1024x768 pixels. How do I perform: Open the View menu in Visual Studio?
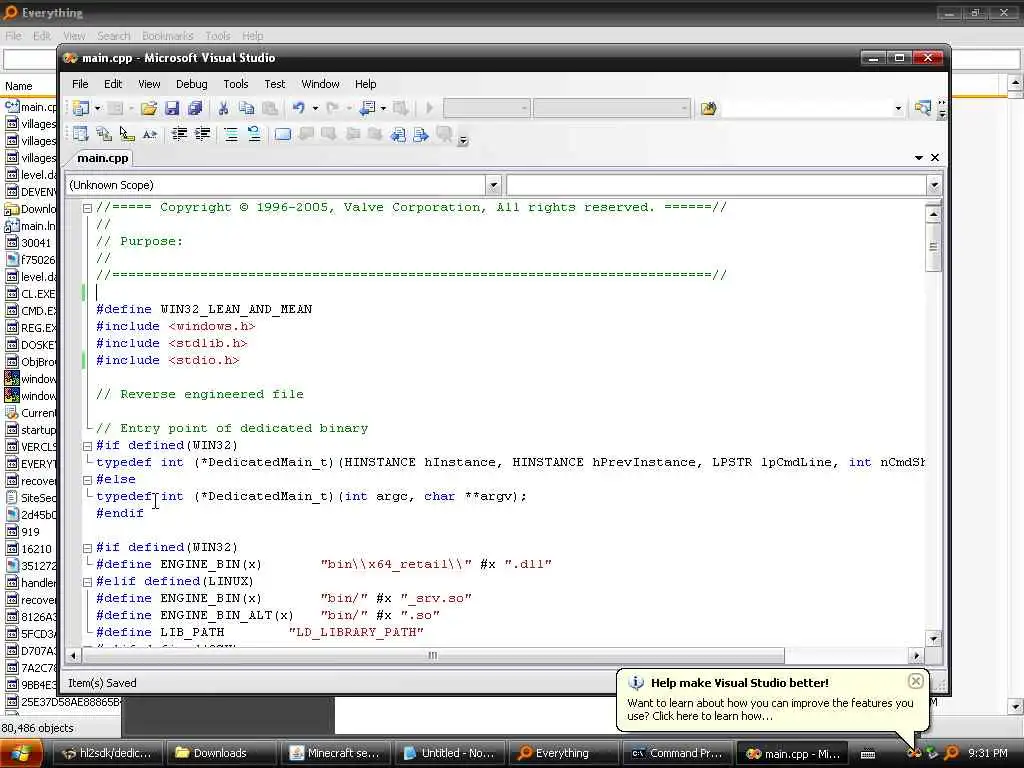[x=149, y=84]
